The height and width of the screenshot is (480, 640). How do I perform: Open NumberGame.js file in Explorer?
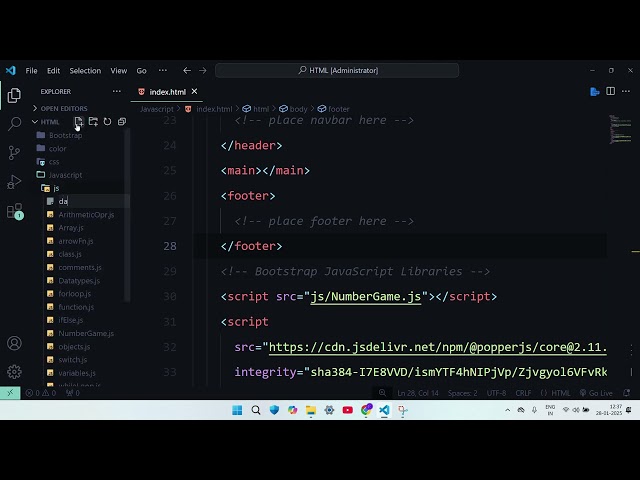pyautogui.click(x=86, y=333)
